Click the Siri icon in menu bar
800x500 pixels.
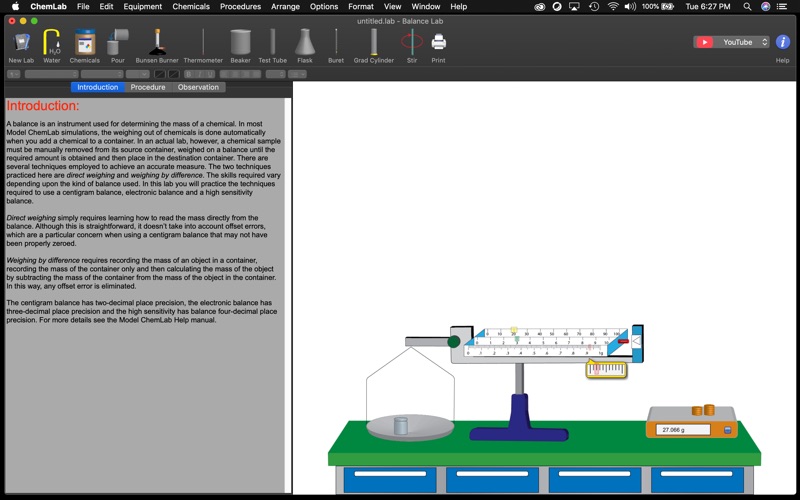765,7
